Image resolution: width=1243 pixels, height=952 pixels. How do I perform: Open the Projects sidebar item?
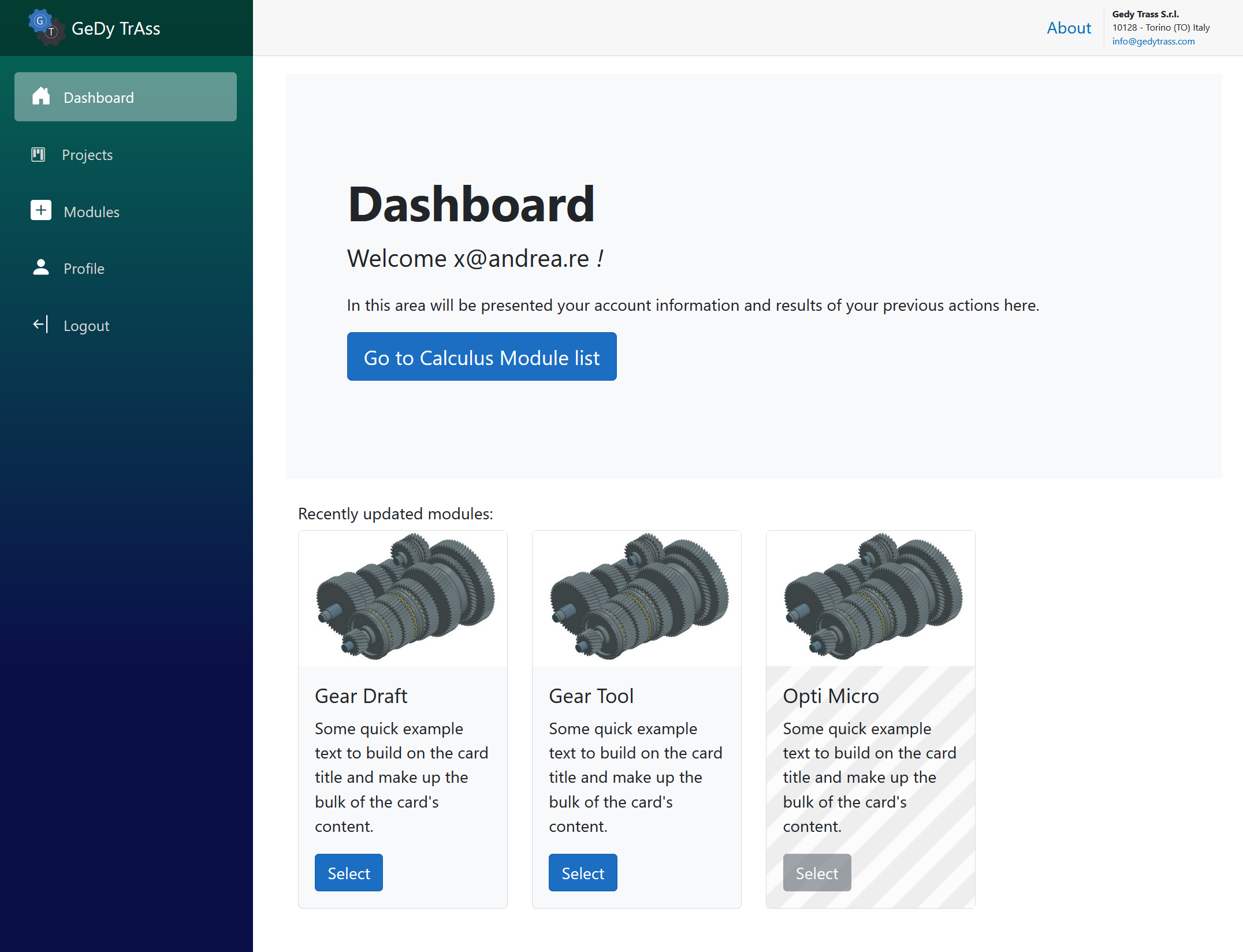pos(87,155)
